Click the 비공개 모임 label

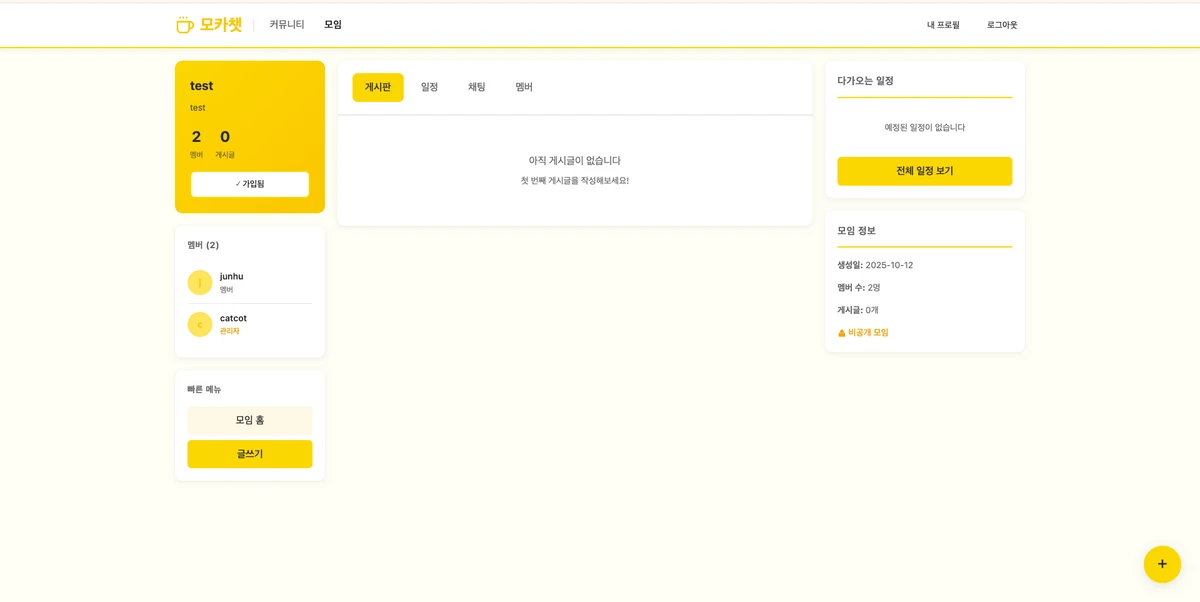[869, 333]
